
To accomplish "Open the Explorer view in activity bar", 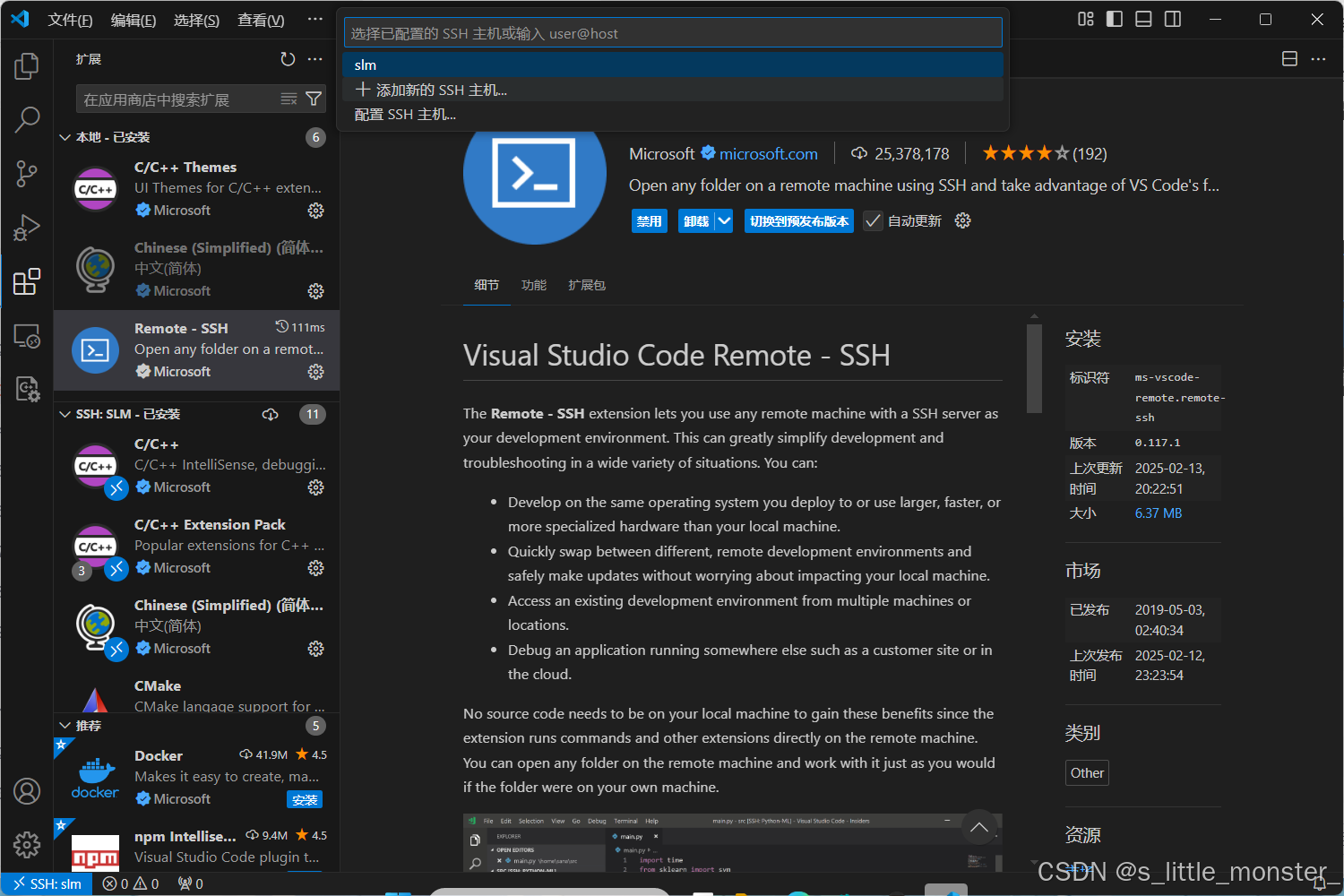I will pyautogui.click(x=27, y=65).
